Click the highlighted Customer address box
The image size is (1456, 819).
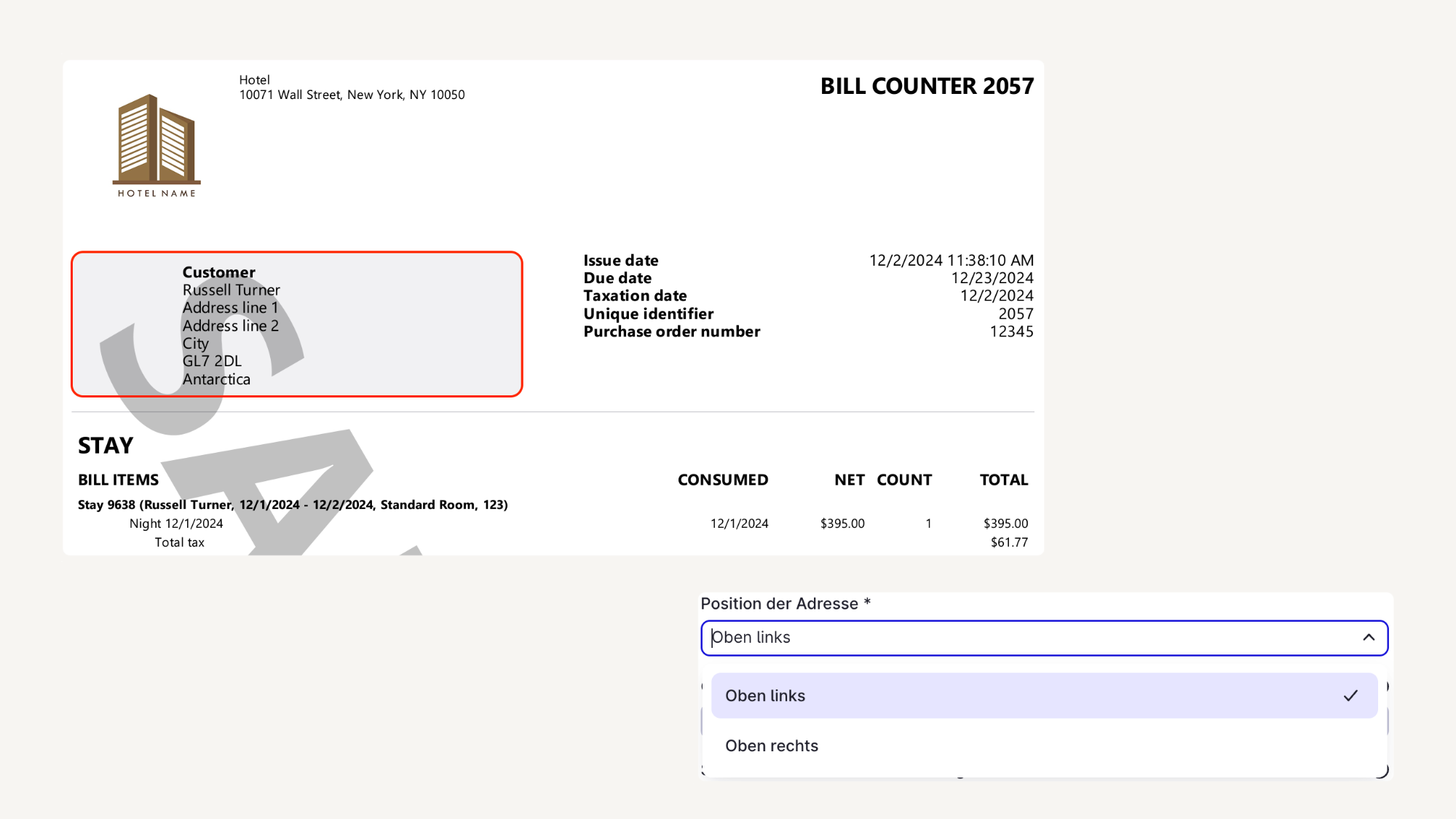408,325
